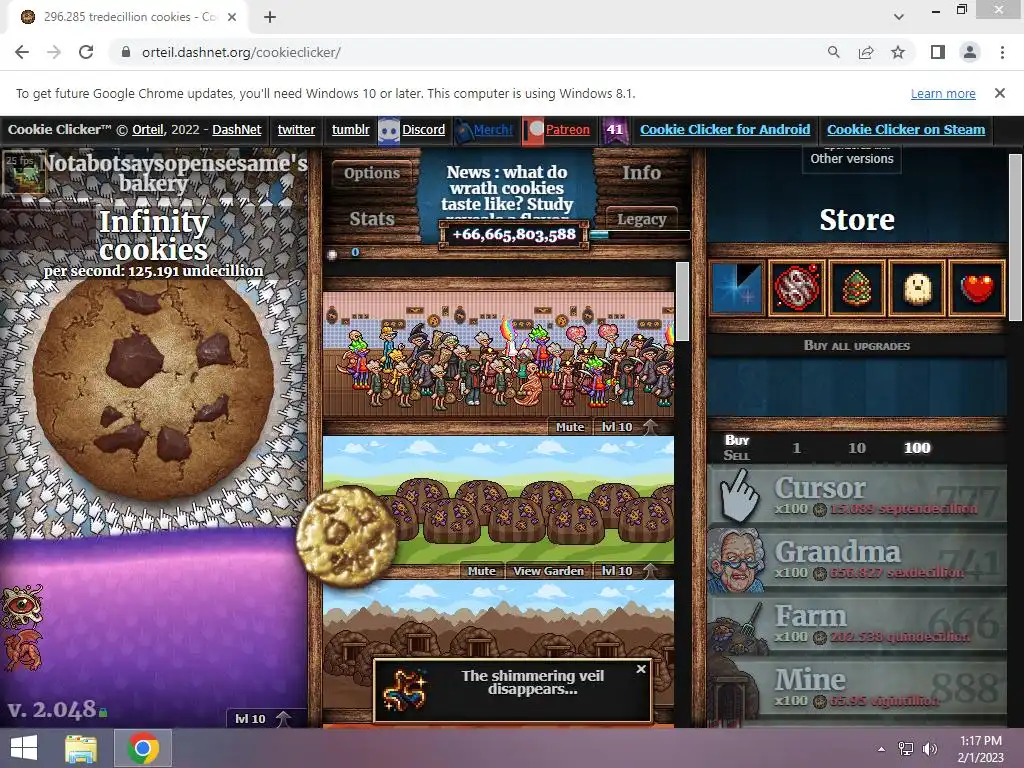
Task: Click the shimmering veil notification icon
Action: [x=404, y=690]
